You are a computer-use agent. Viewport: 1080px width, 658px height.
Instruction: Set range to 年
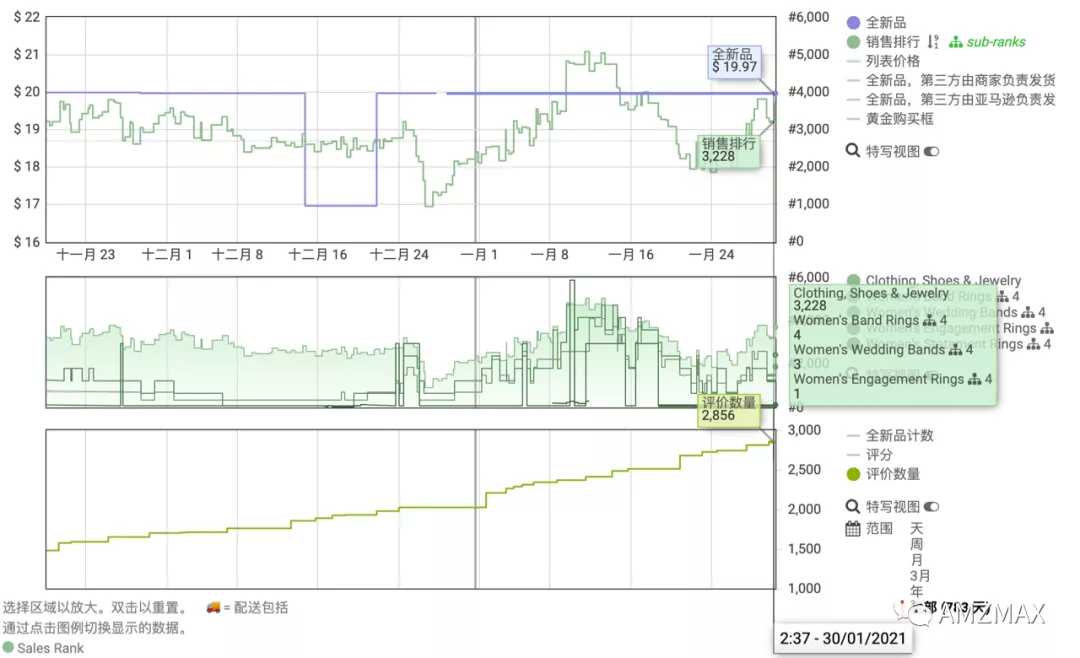pos(917,592)
